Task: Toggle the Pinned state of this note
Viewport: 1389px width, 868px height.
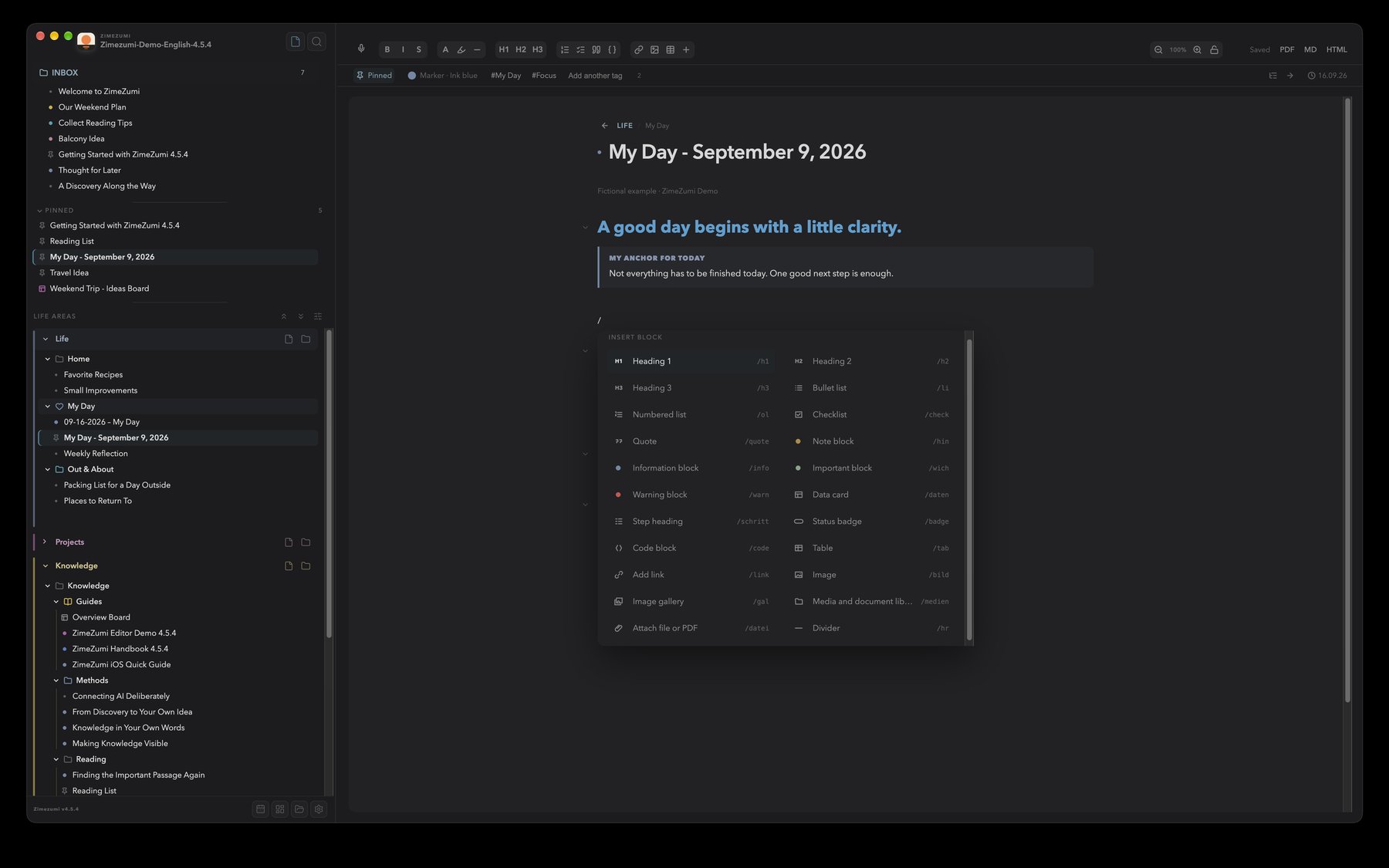Action: click(x=374, y=76)
